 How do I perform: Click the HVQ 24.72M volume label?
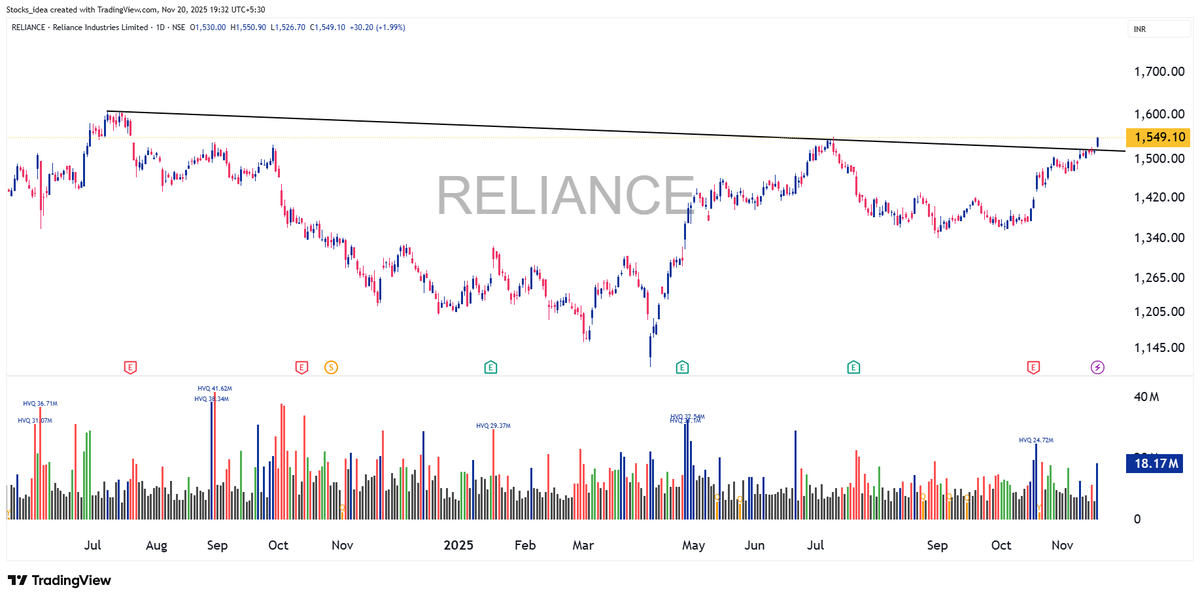(1036, 440)
